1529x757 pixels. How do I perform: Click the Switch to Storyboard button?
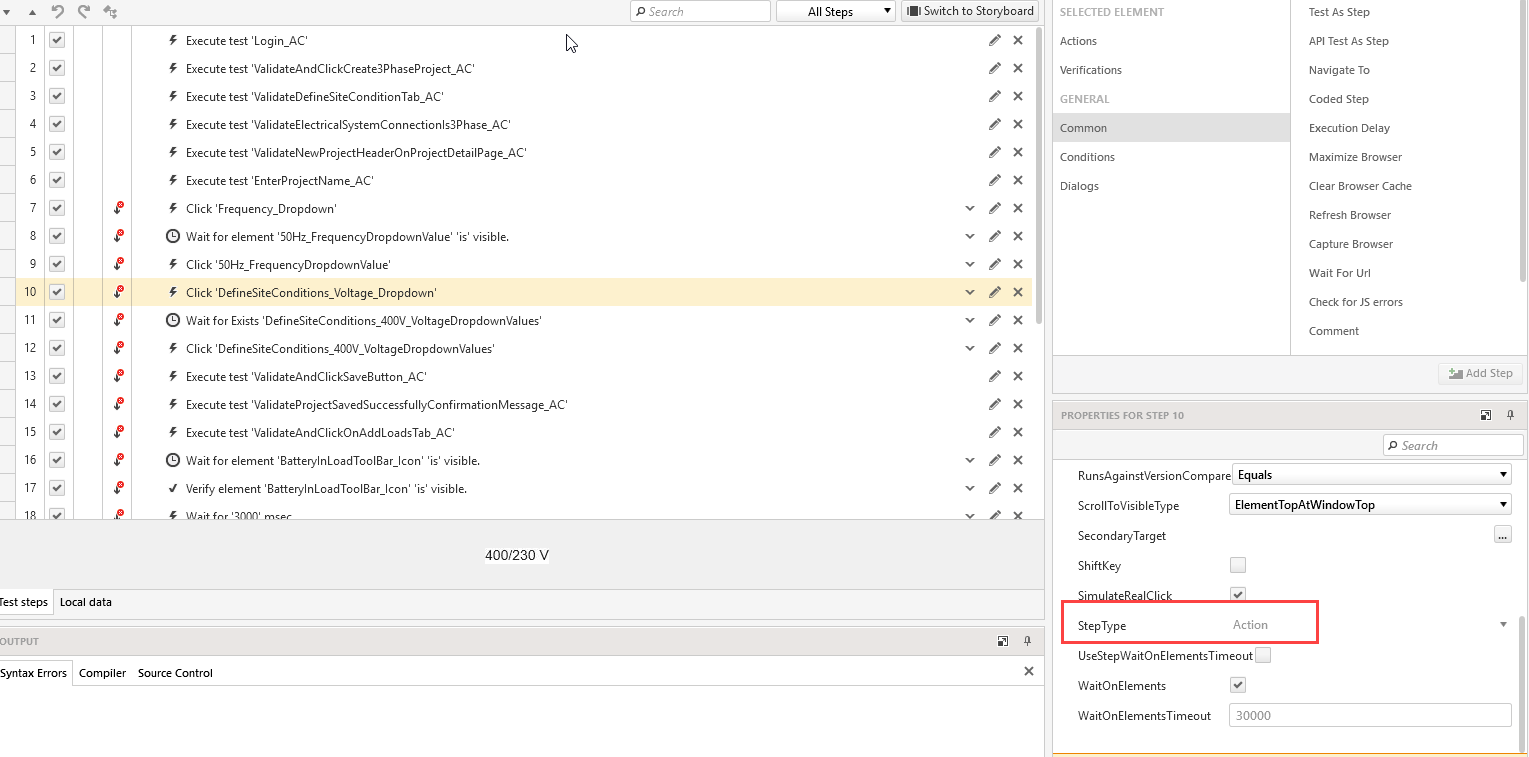click(x=970, y=11)
